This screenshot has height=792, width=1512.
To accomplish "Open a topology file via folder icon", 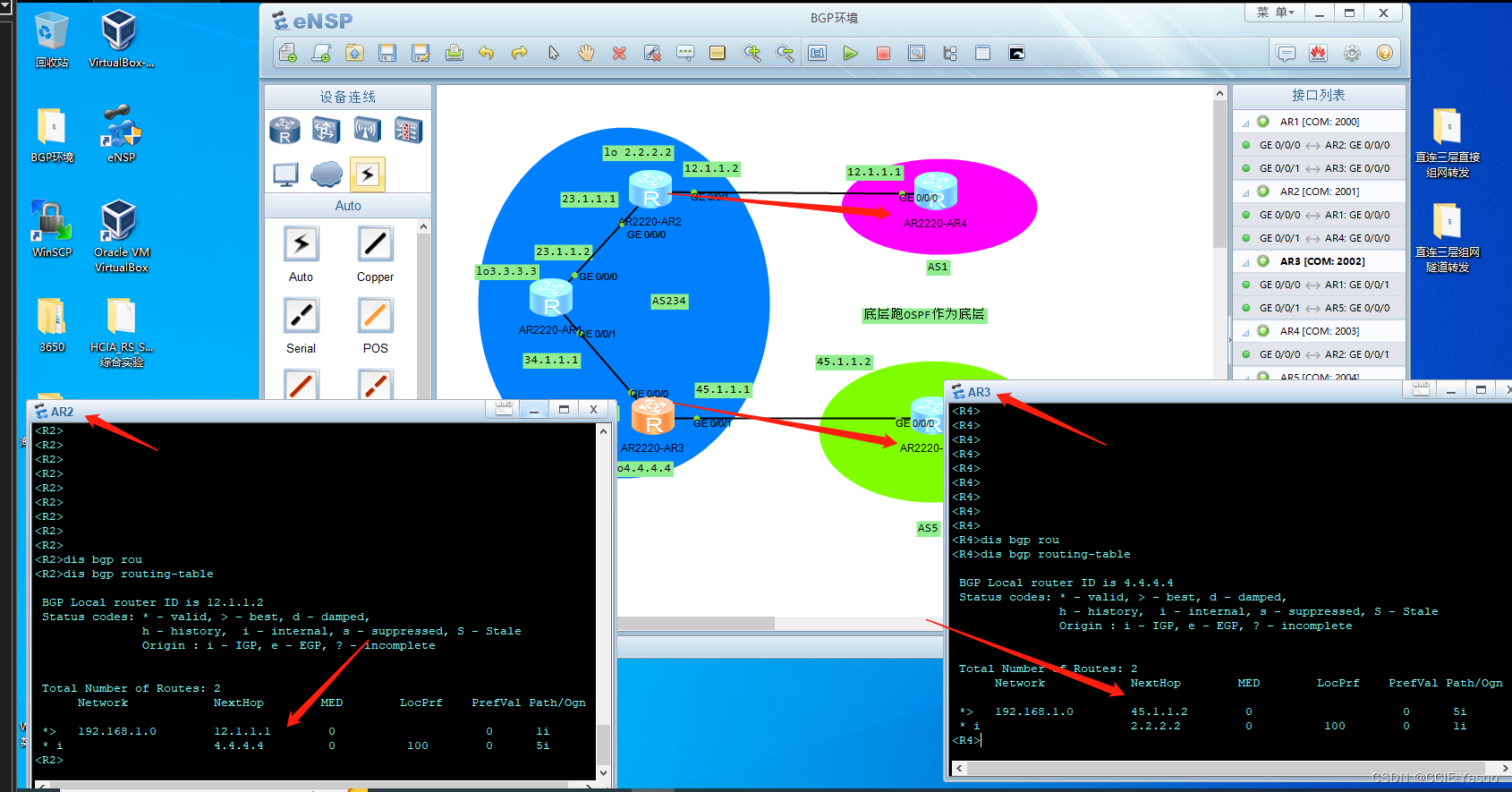I will (x=354, y=53).
